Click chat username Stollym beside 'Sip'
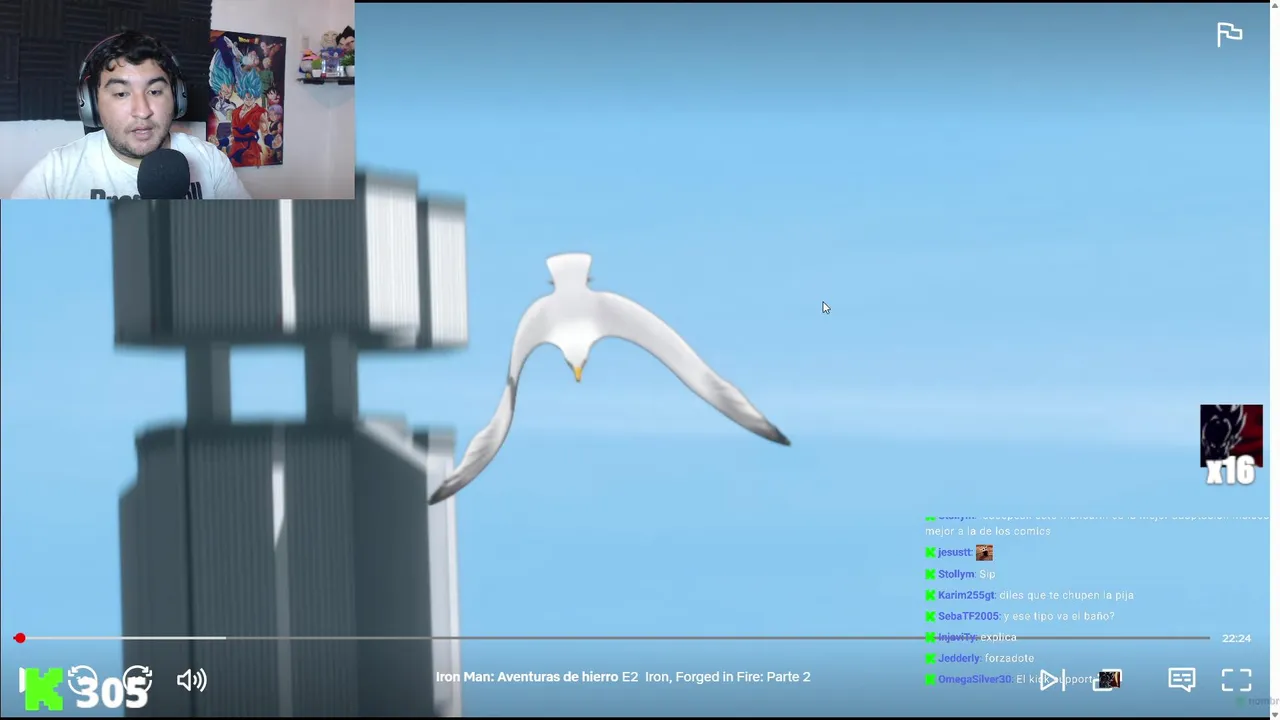This screenshot has height=720, width=1280. tap(956, 574)
